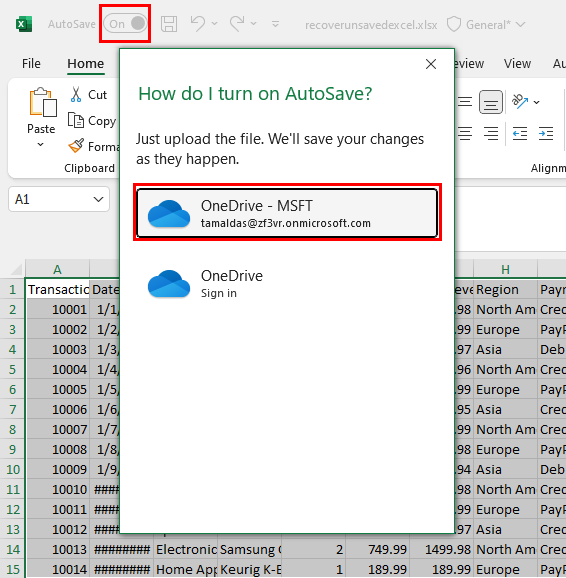The image size is (566, 578).
Task: Click the Save floppy disk icon
Action: [169, 24]
